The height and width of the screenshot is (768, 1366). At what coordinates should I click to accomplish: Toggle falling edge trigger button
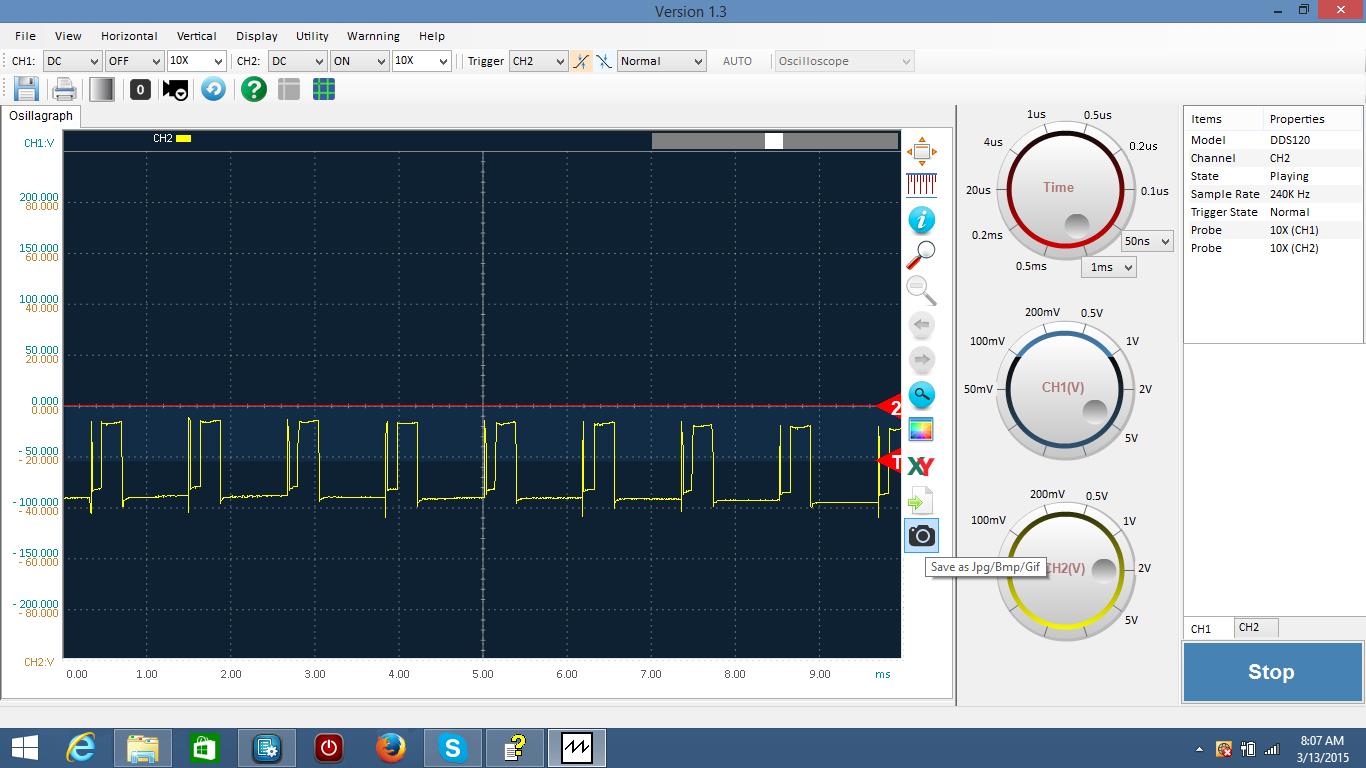tap(604, 61)
